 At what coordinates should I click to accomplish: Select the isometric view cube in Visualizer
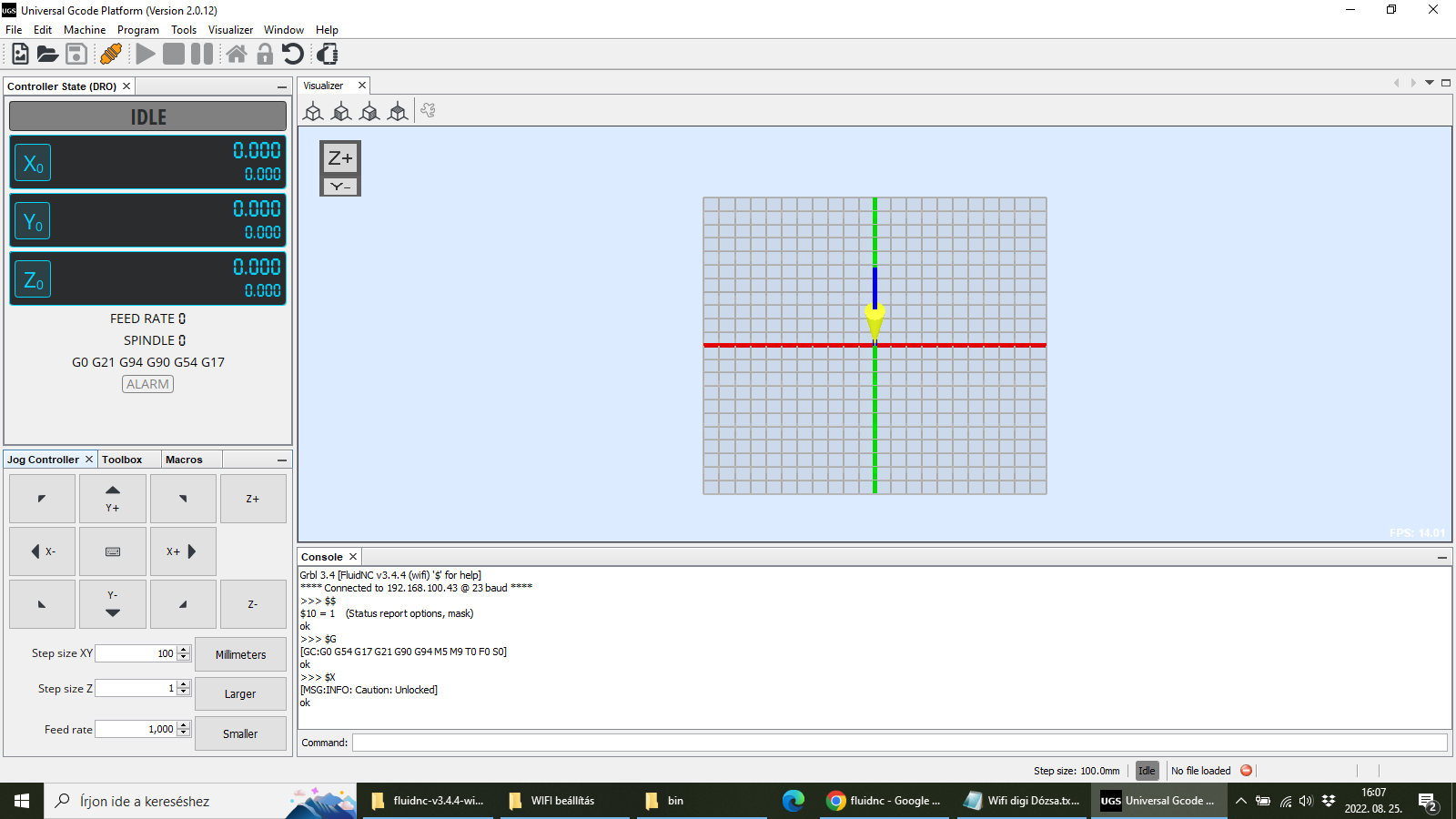[x=313, y=110]
